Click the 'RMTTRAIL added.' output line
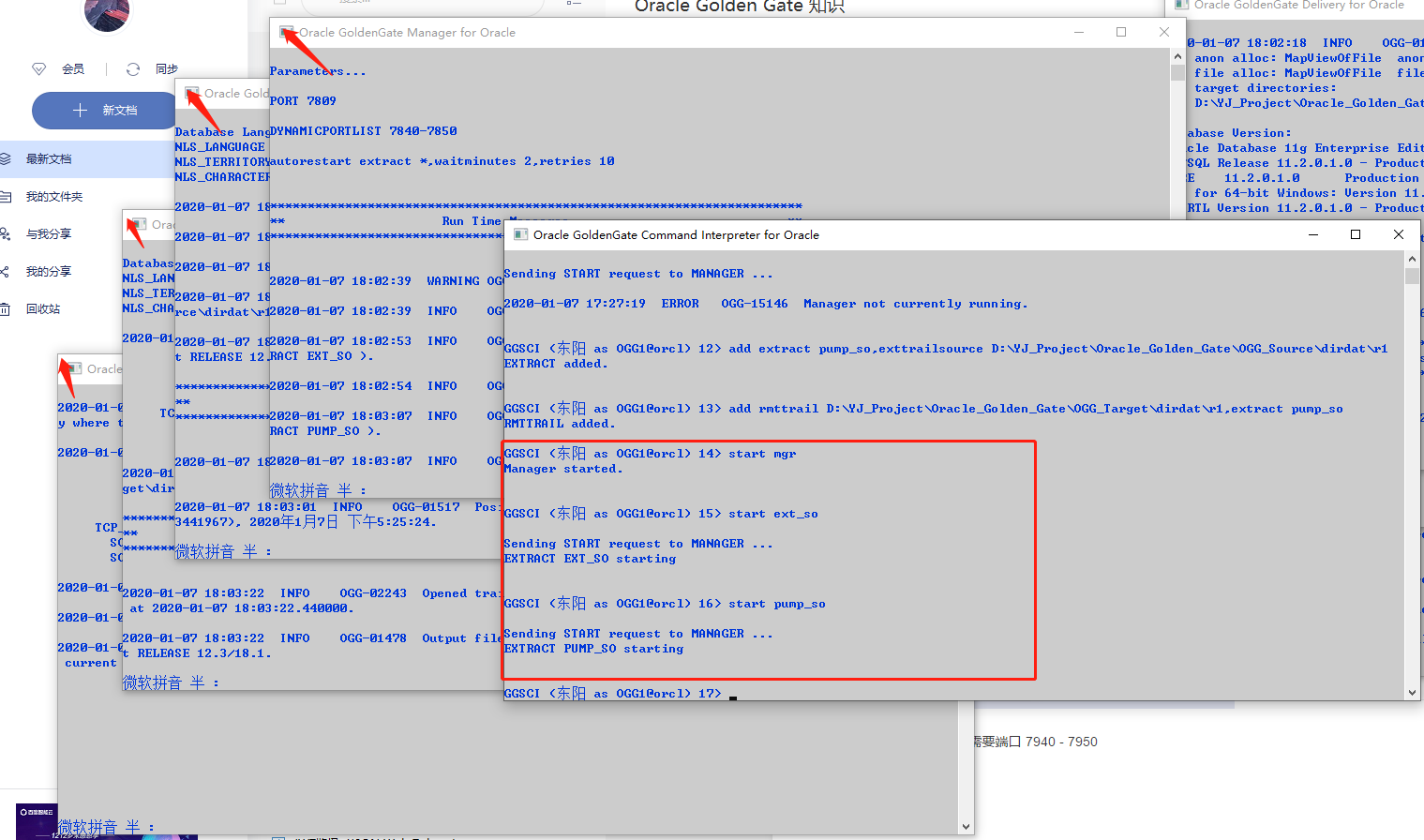The height and width of the screenshot is (840, 1424). pos(560,424)
